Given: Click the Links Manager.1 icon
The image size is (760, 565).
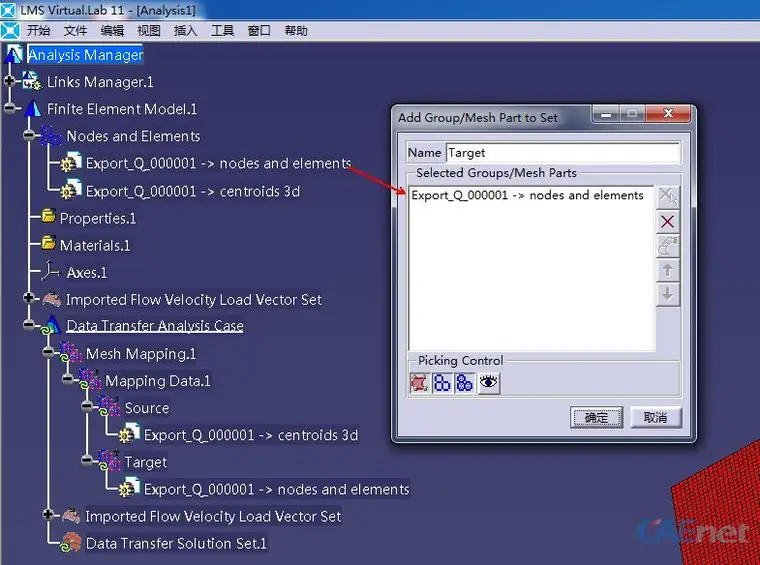Looking at the screenshot, I should click(32, 81).
